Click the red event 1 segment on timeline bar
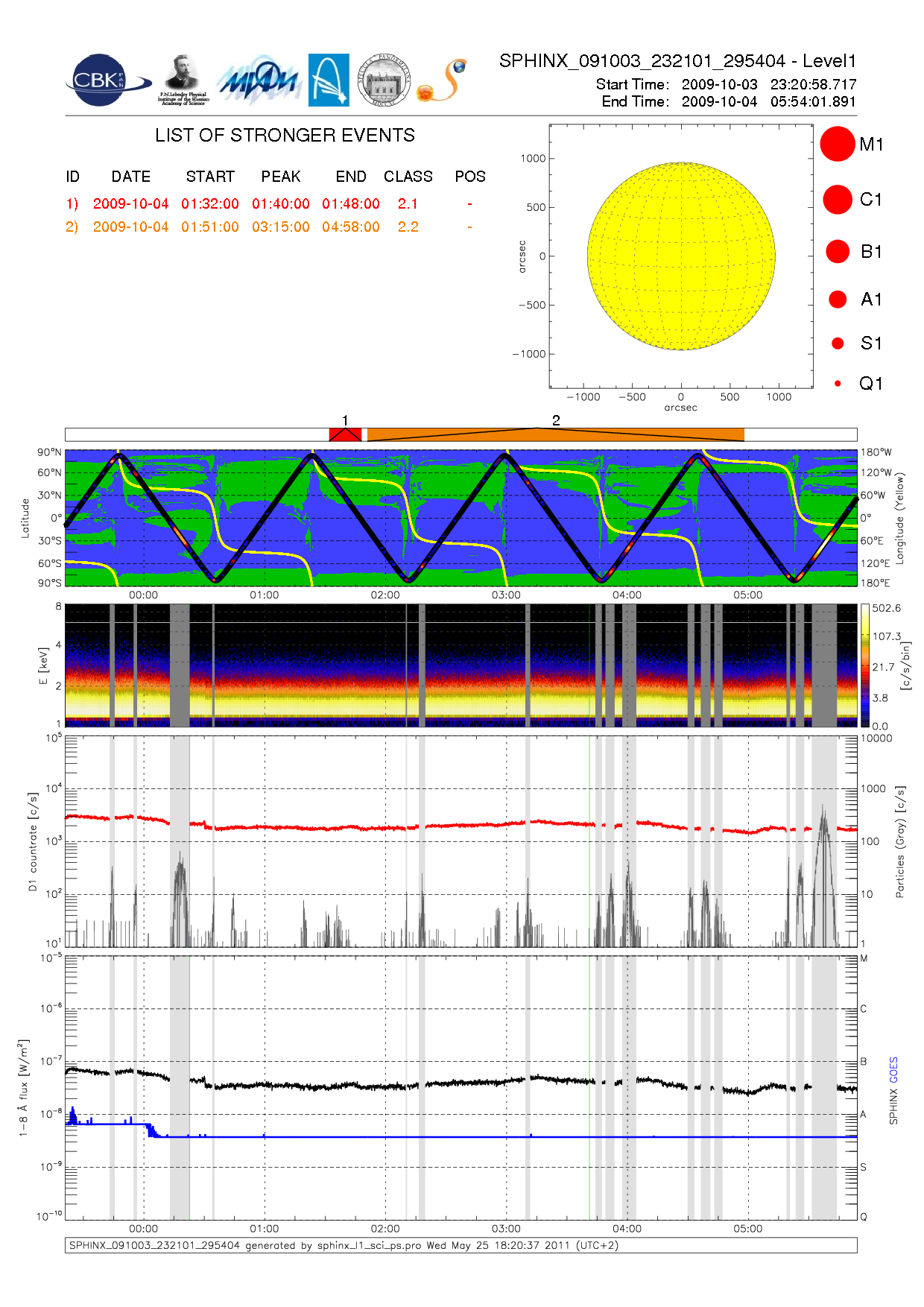This screenshot has height=1307, width=924. point(345,434)
